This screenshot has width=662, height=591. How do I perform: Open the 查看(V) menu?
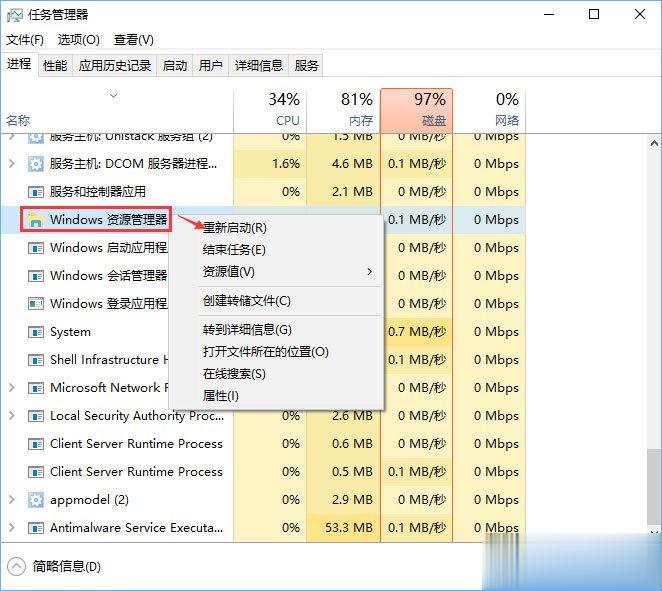point(133,40)
